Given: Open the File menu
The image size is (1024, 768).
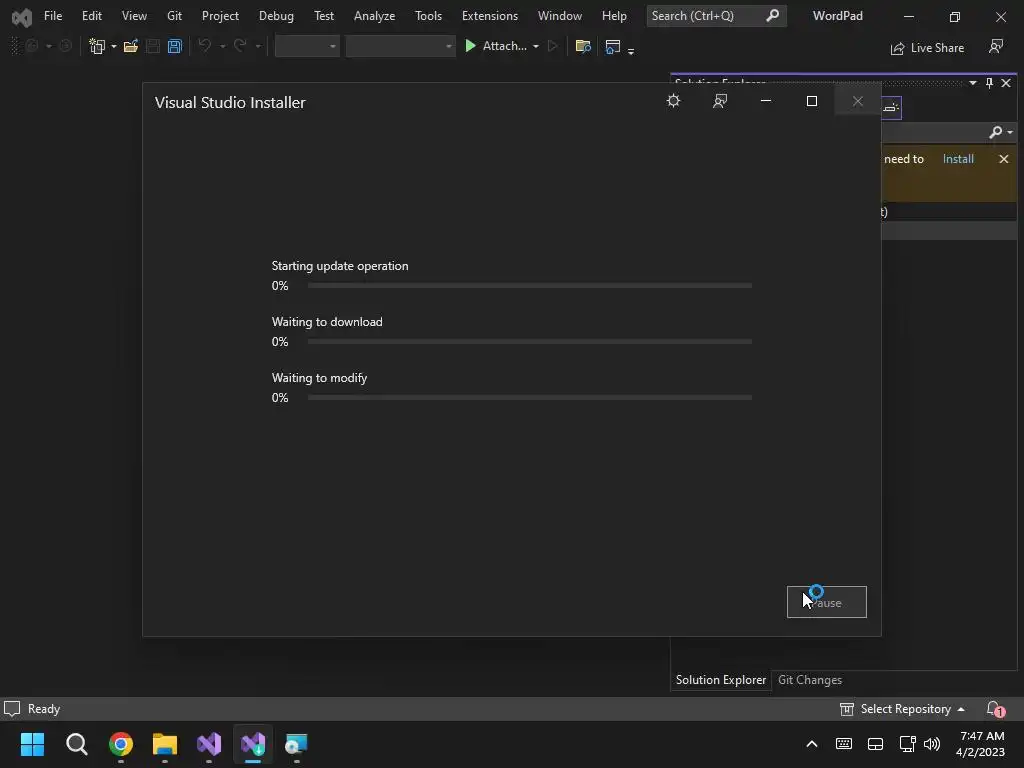Looking at the screenshot, I should 53,16.
